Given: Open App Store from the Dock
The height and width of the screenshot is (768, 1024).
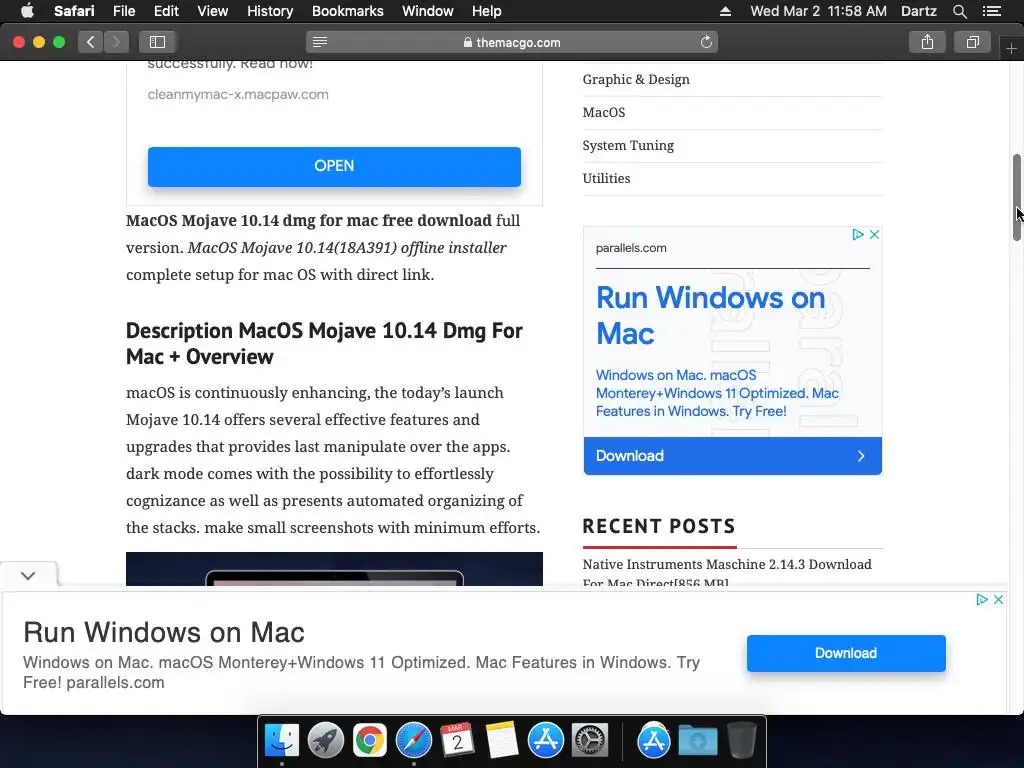Looking at the screenshot, I should [x=545, y=741].
